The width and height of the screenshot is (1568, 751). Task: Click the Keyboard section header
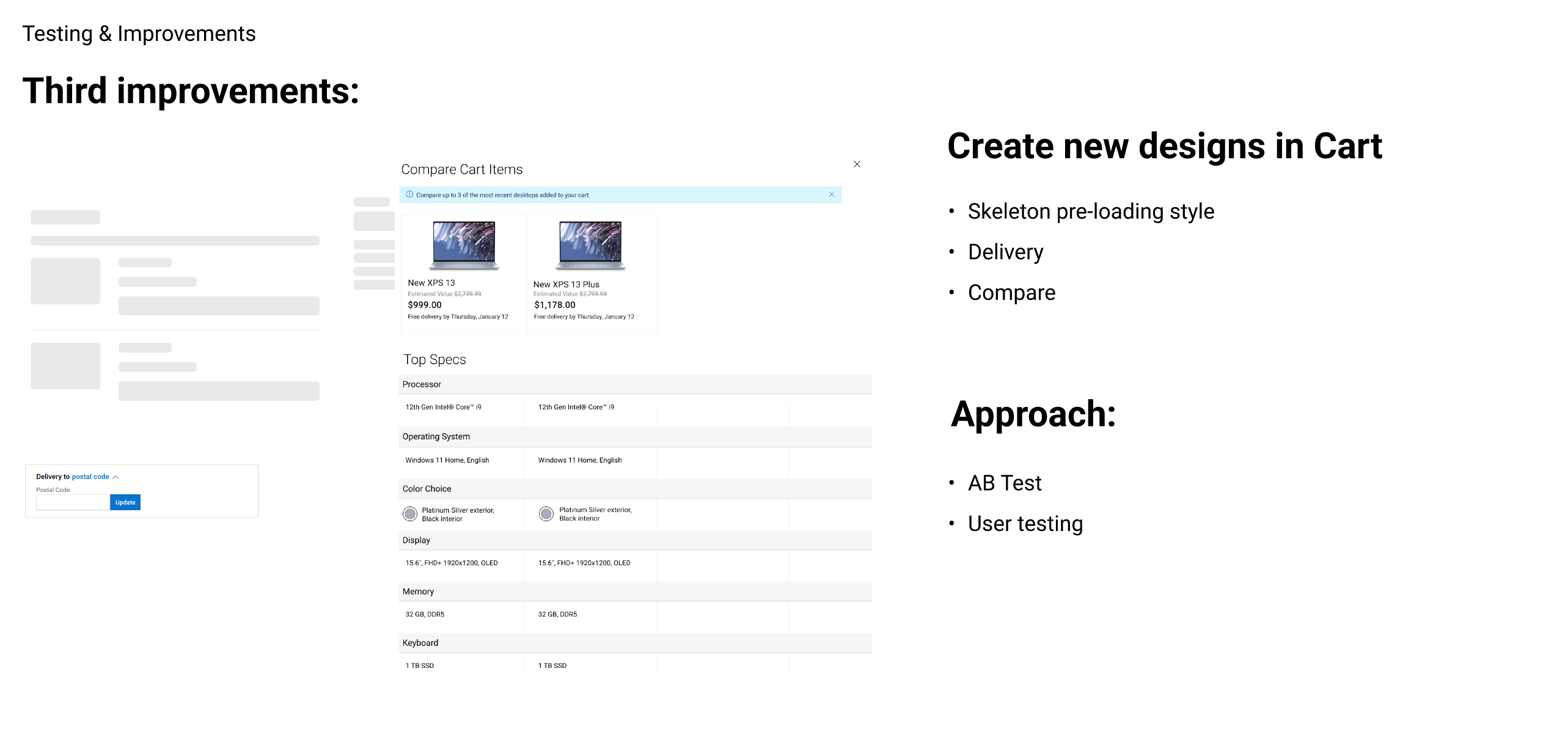420,643
